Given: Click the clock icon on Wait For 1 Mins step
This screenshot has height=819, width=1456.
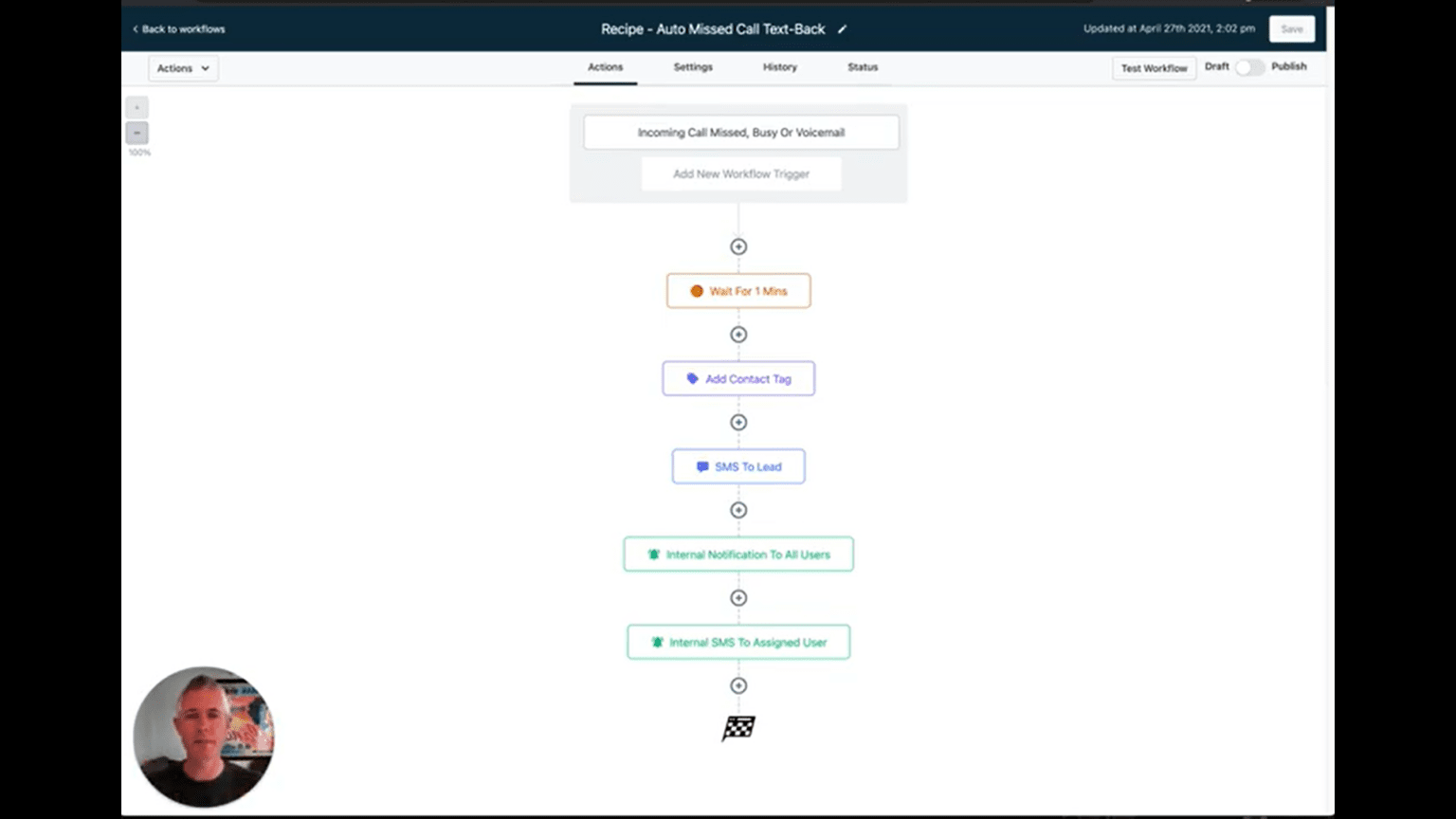Looking at the screenshot, I should [698, 291].
